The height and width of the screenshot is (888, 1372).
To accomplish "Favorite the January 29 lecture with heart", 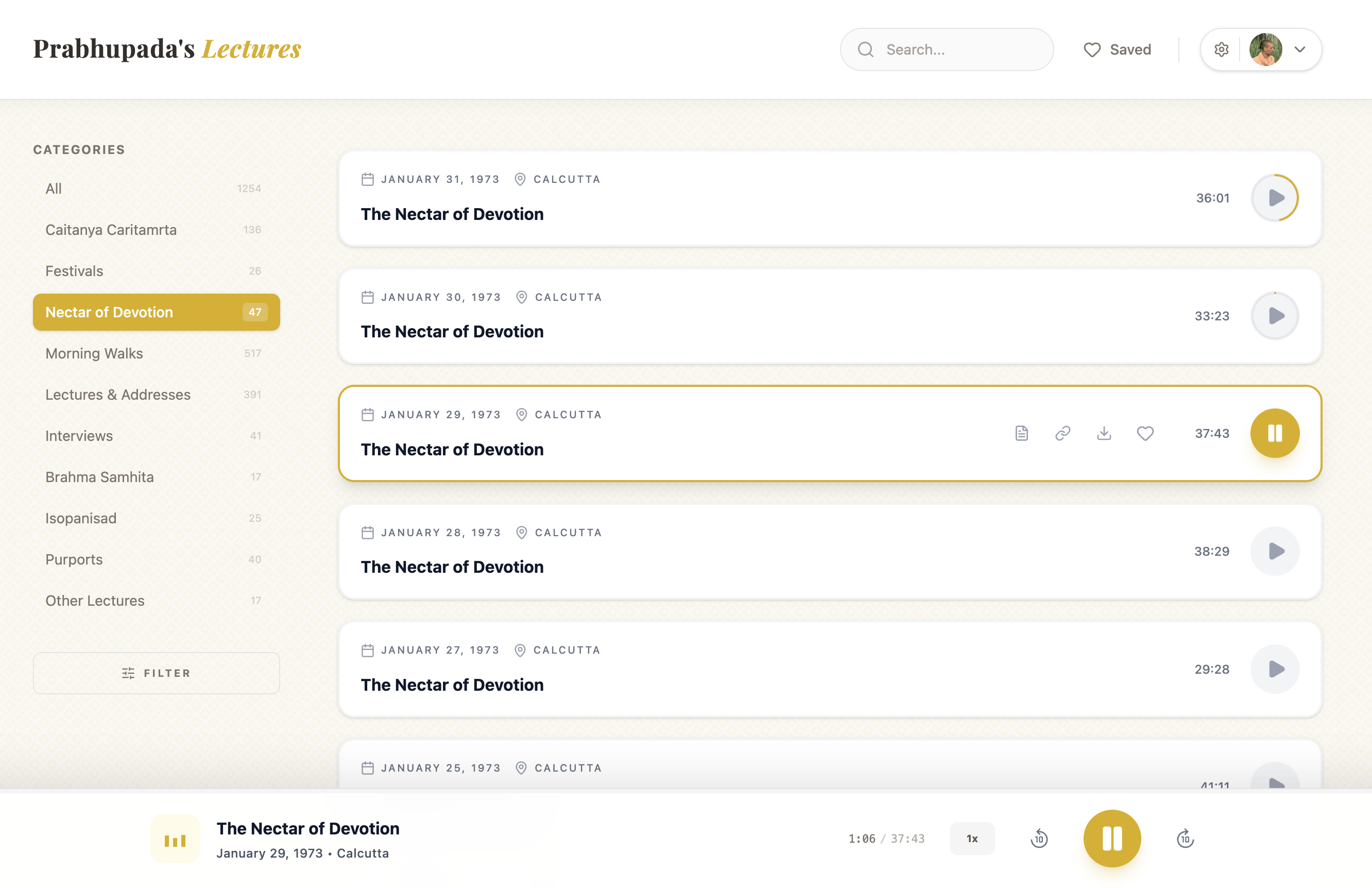I will [x=1145, y=433].
